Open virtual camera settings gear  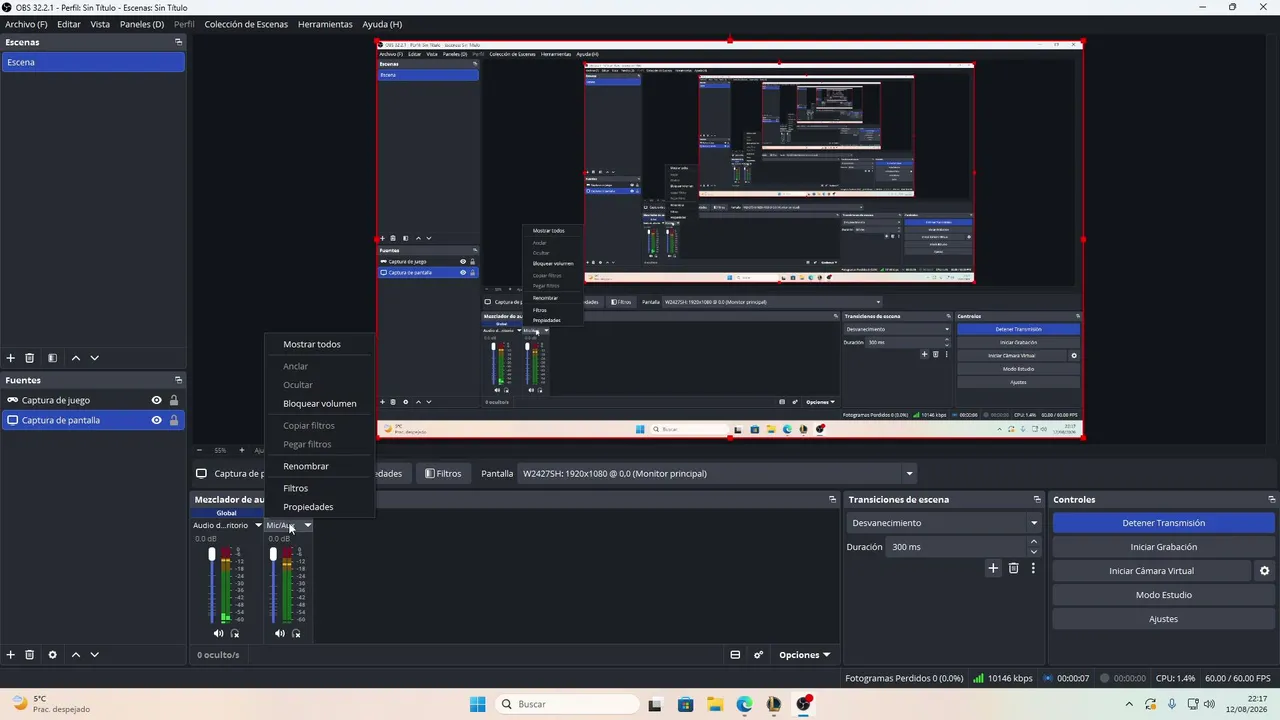click(x=1264, y=571)
